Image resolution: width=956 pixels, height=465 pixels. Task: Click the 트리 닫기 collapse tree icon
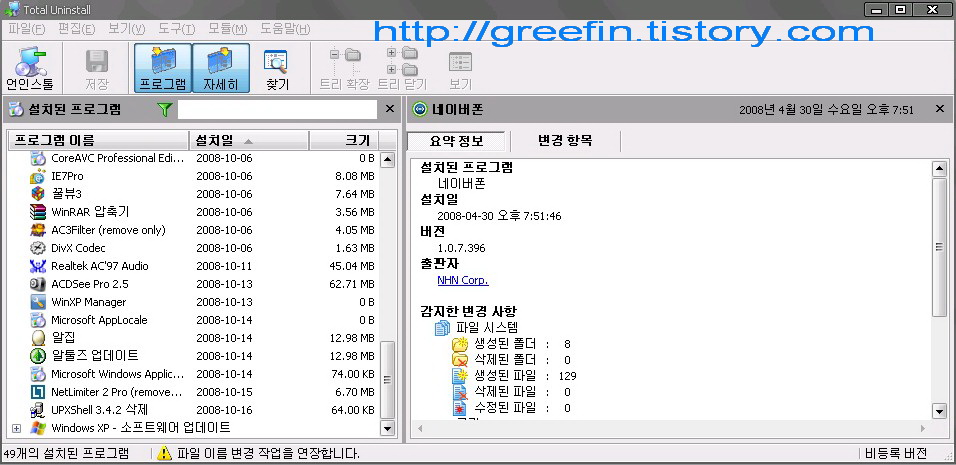[402, 68]
